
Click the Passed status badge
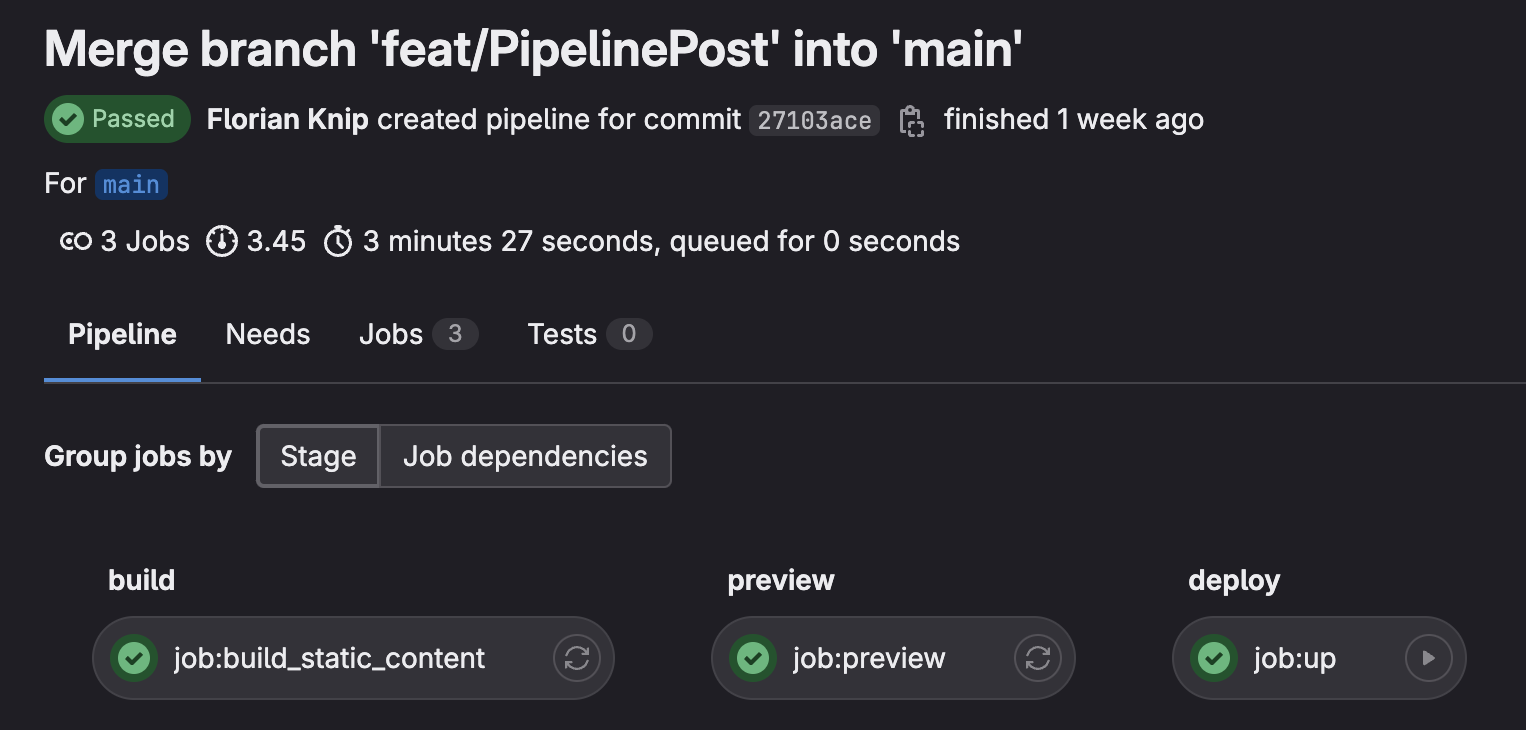[117, 119]
